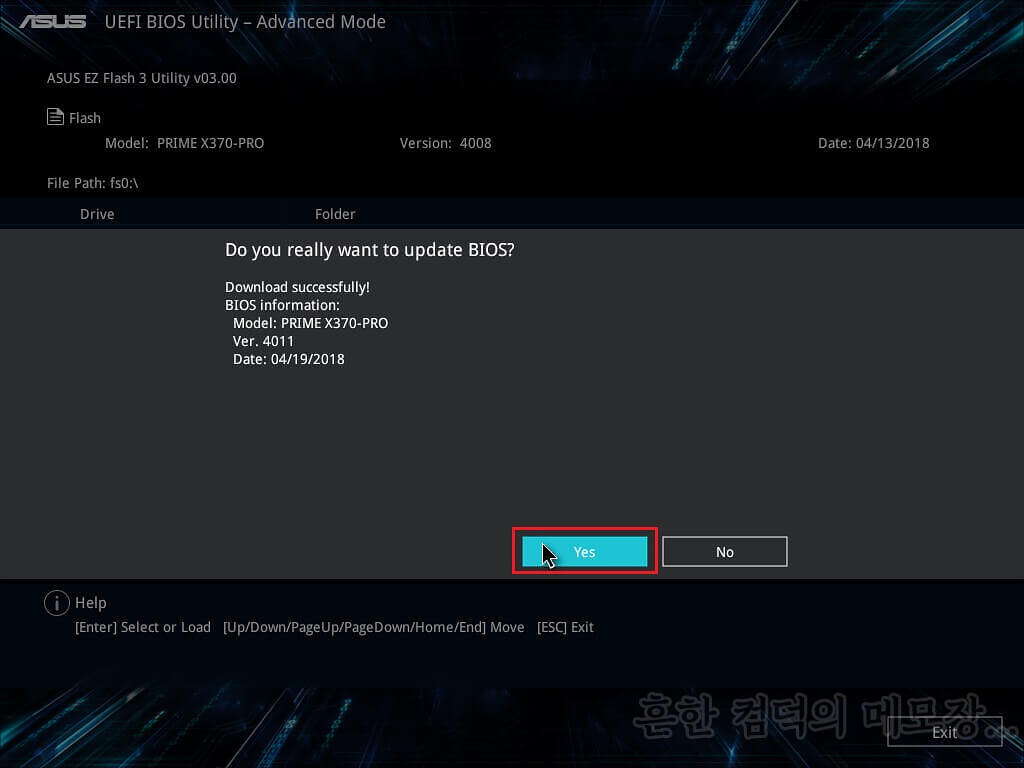Click the Up/Down/PageUp/PageDown/Home/End Move hint
Viewport: 1024px width, 768px height.
pyautogui.click(x=374, y=627)
